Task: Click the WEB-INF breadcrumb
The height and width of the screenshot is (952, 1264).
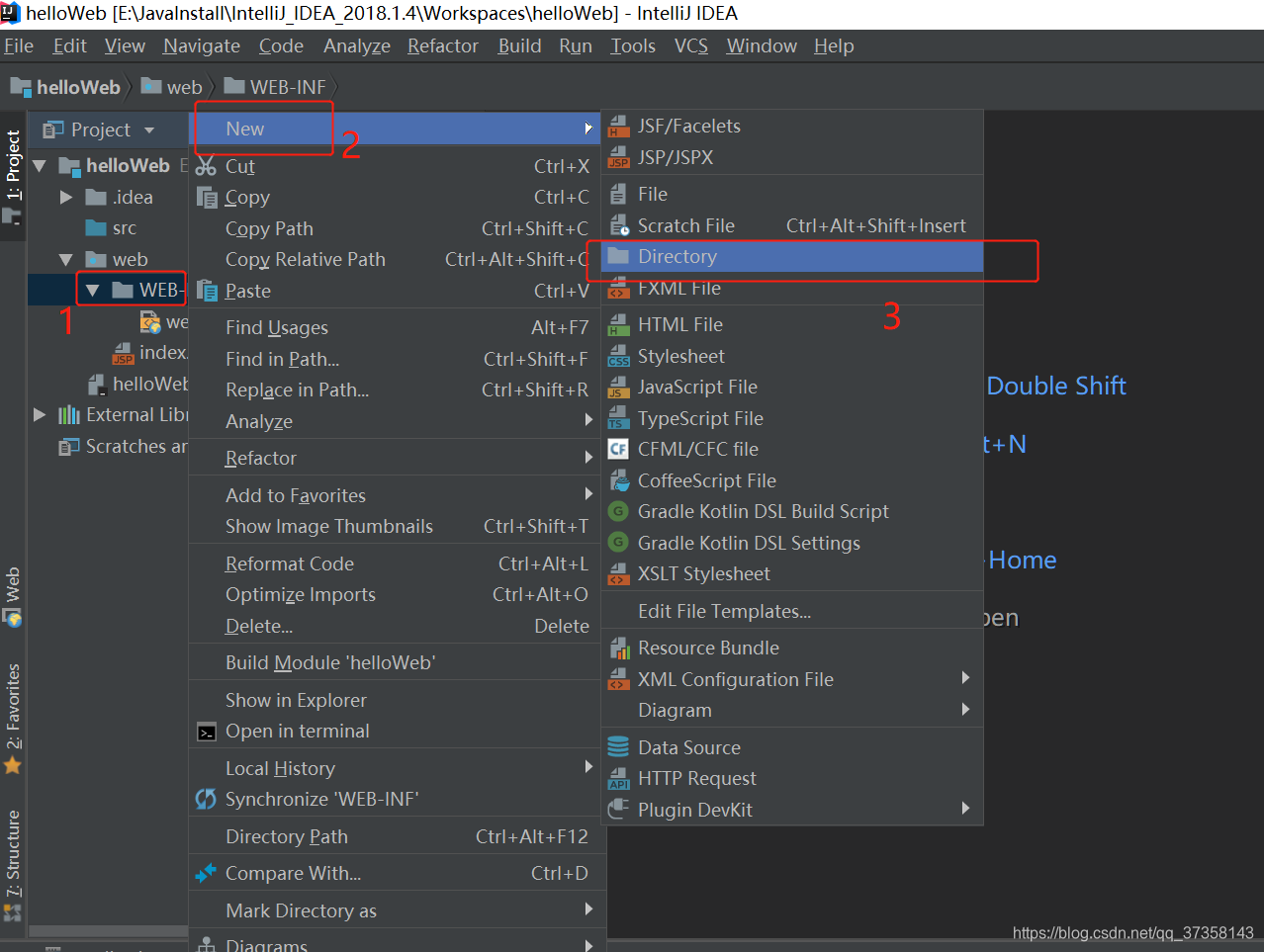Action: coord(275,87)
